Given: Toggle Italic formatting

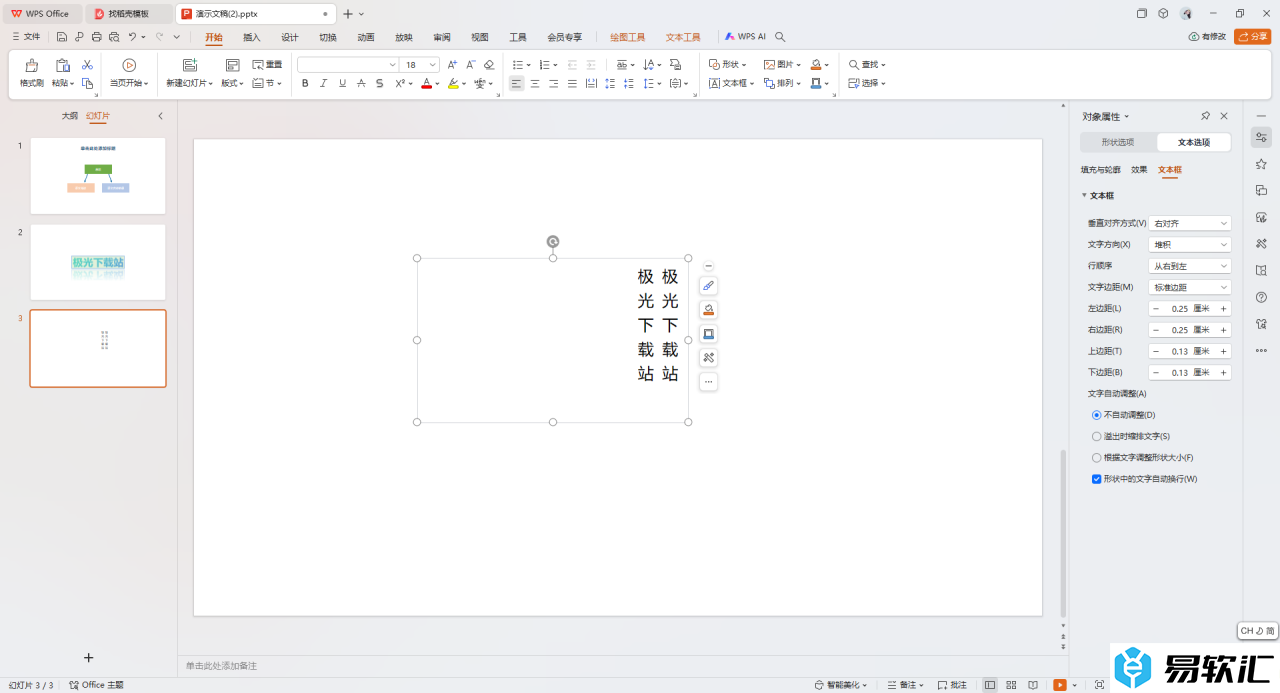Looking at the screenshot, I should tap(323, 84).
